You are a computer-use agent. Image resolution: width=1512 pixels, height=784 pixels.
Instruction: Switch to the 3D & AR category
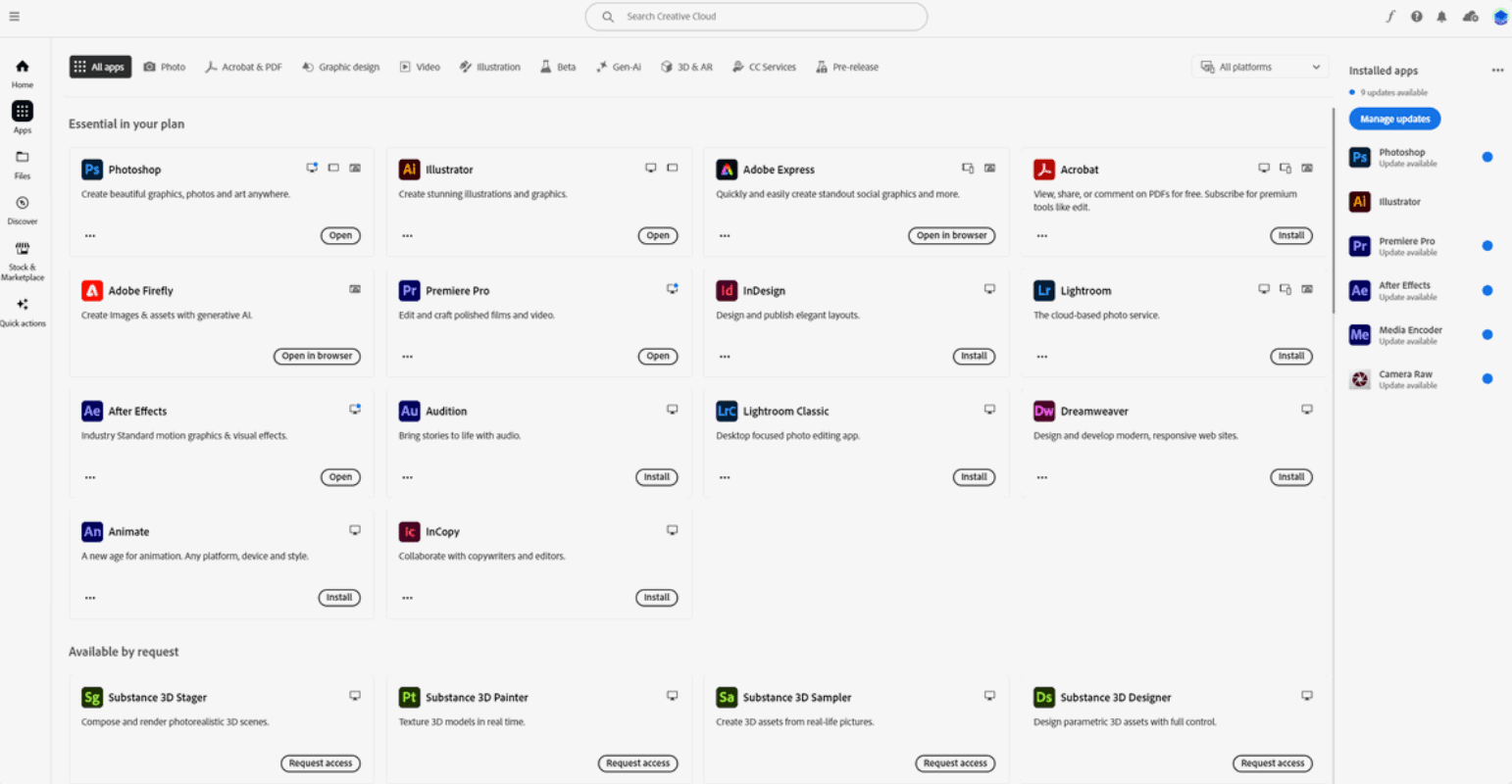pyautogui.click(x=686, y=67)
